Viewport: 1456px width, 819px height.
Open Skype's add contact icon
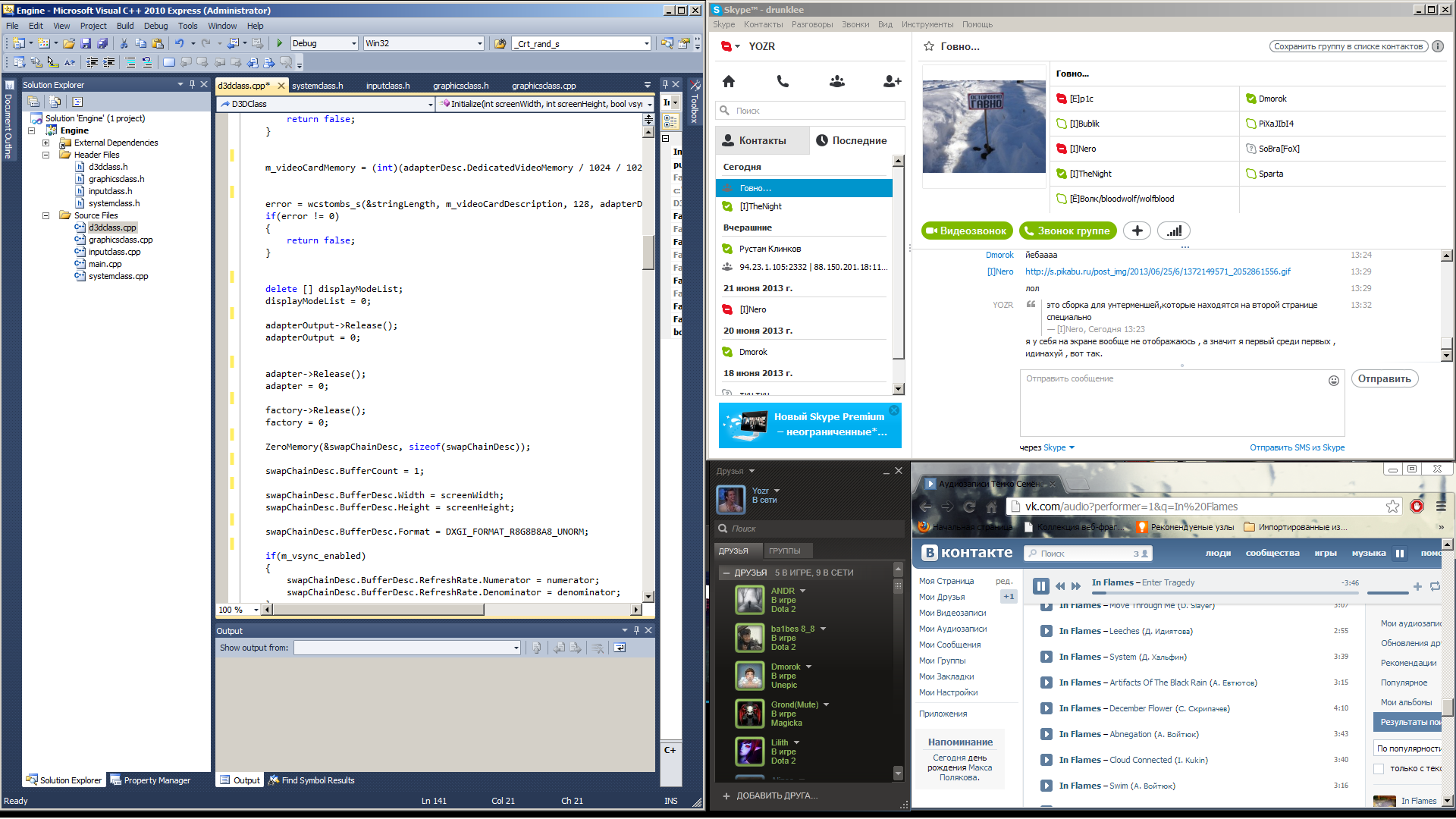[892, 81]
